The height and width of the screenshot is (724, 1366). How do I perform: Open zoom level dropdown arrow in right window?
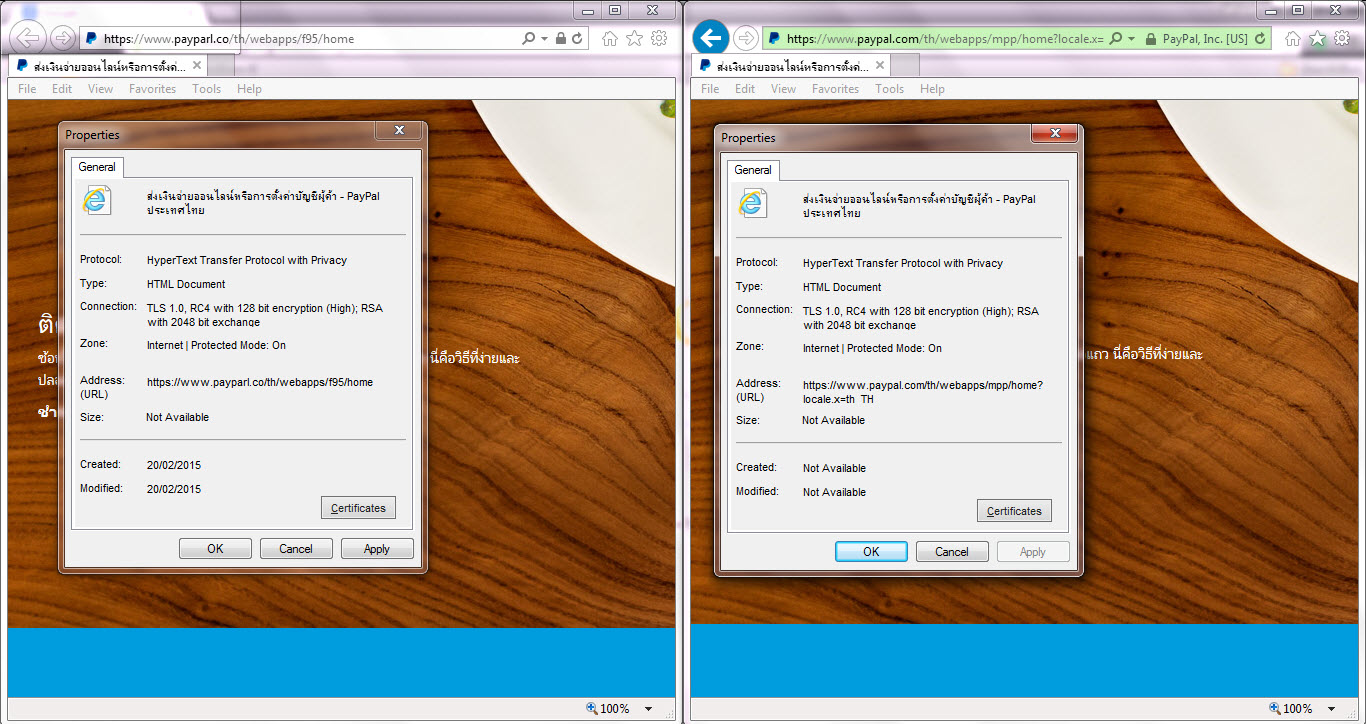coord(1331,709)
